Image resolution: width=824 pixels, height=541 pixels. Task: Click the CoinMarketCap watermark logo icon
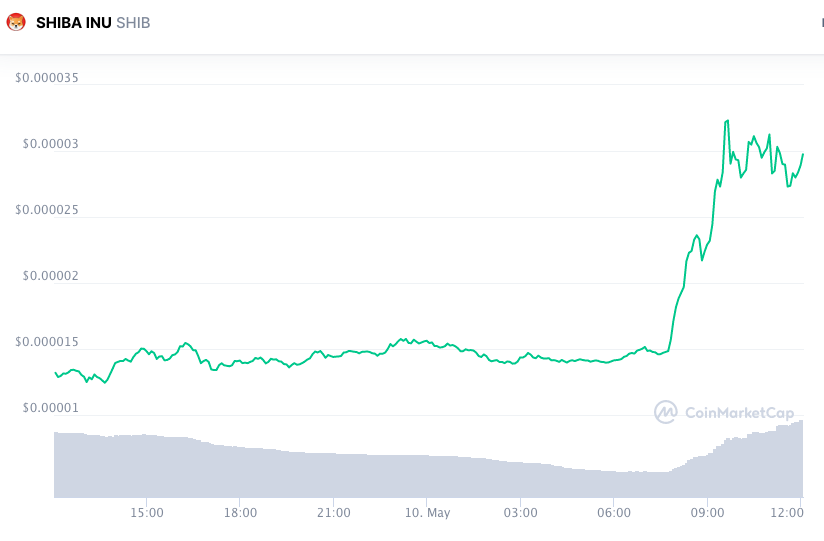click(x=666, y=411)
